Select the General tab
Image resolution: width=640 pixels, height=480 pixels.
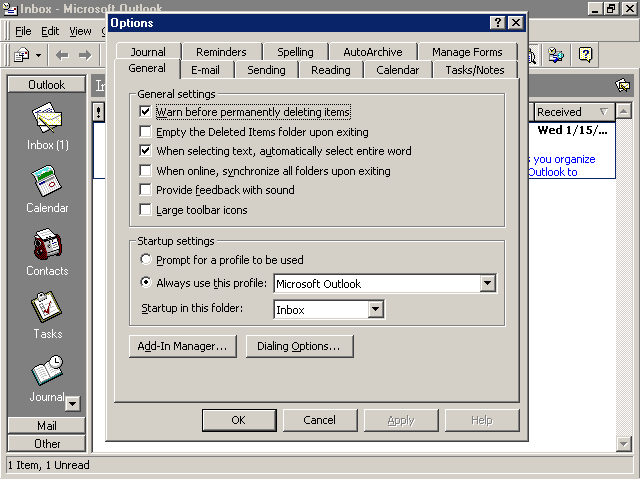(x=147, y=68)
